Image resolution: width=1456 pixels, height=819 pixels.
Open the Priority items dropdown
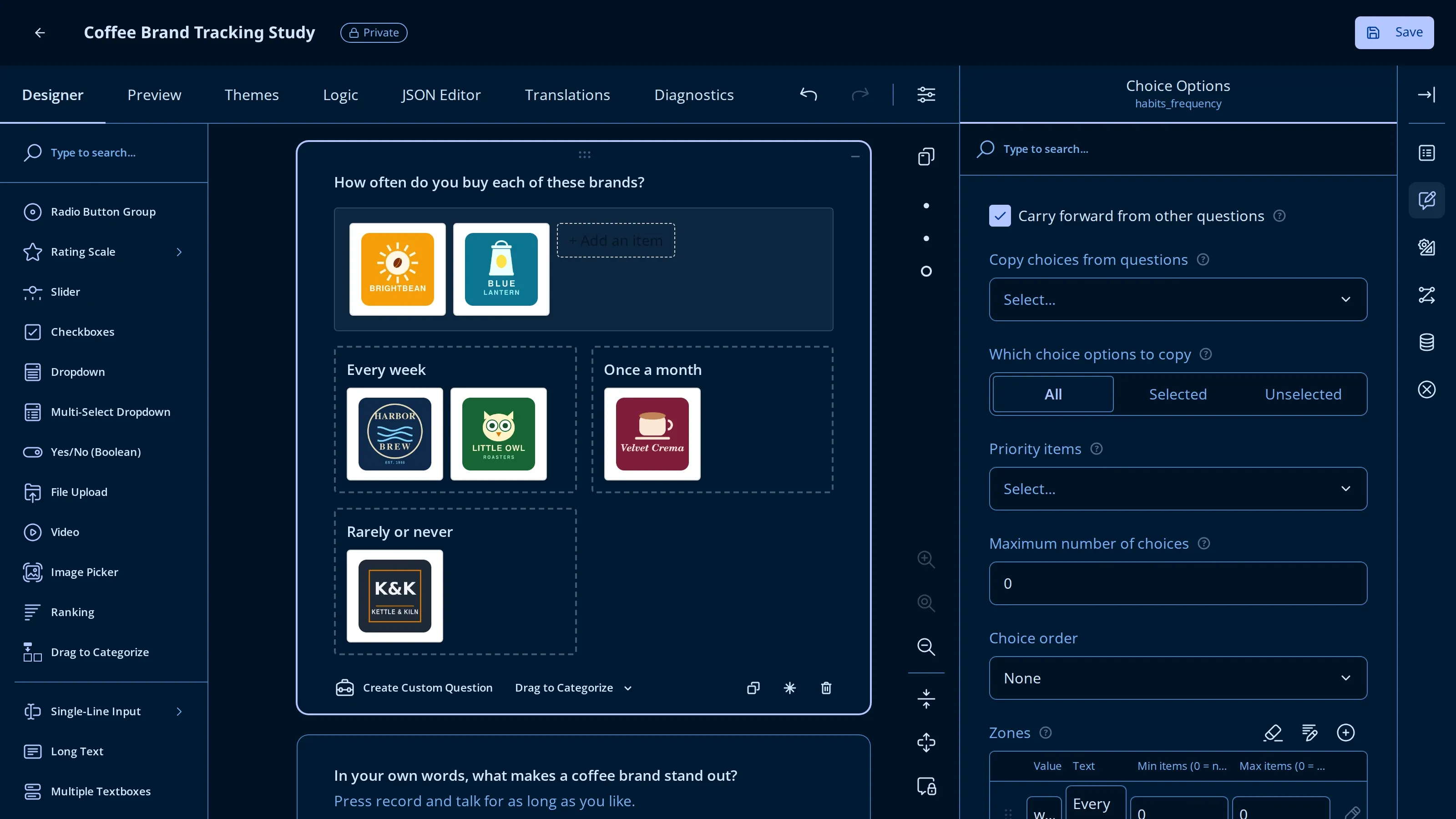pos(1178,489)
